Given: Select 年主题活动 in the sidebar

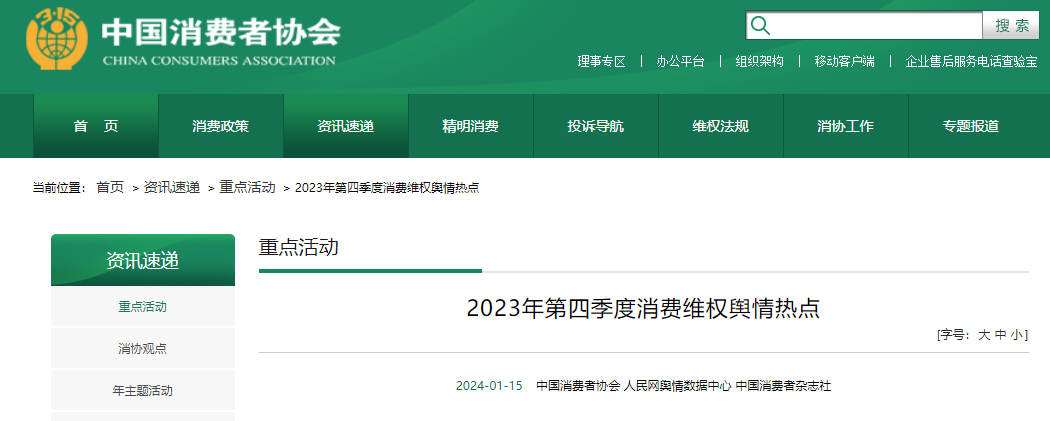Looking at the screenshot, I should (x=143, y=390).
